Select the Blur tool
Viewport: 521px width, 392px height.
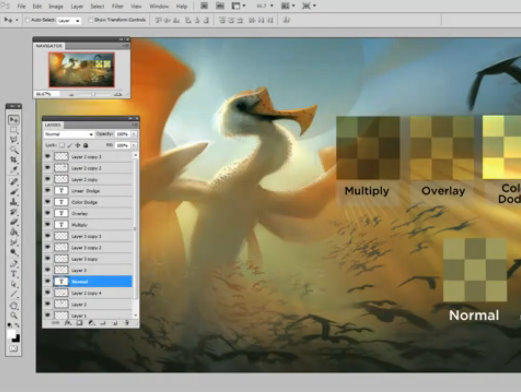coord(14,242)
